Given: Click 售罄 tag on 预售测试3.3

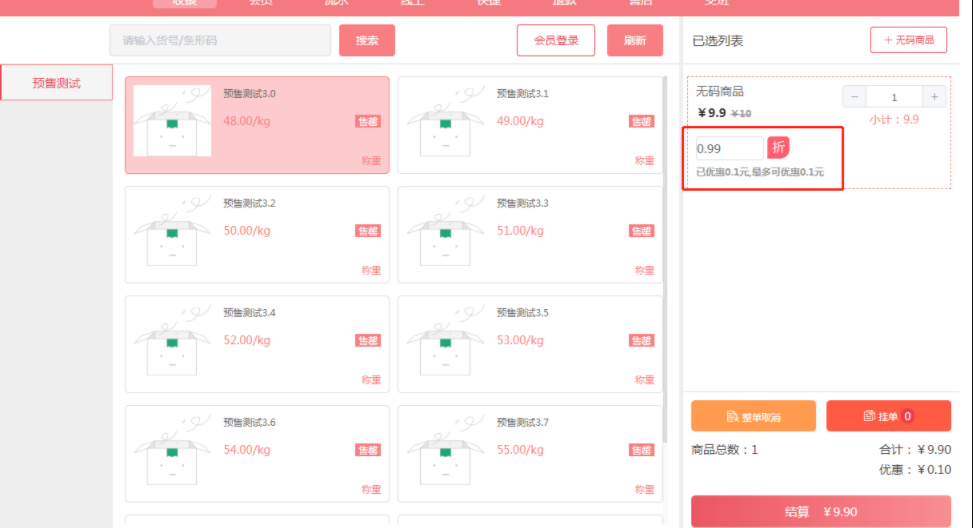Looking at the screenshot, I should click(641, 231).
